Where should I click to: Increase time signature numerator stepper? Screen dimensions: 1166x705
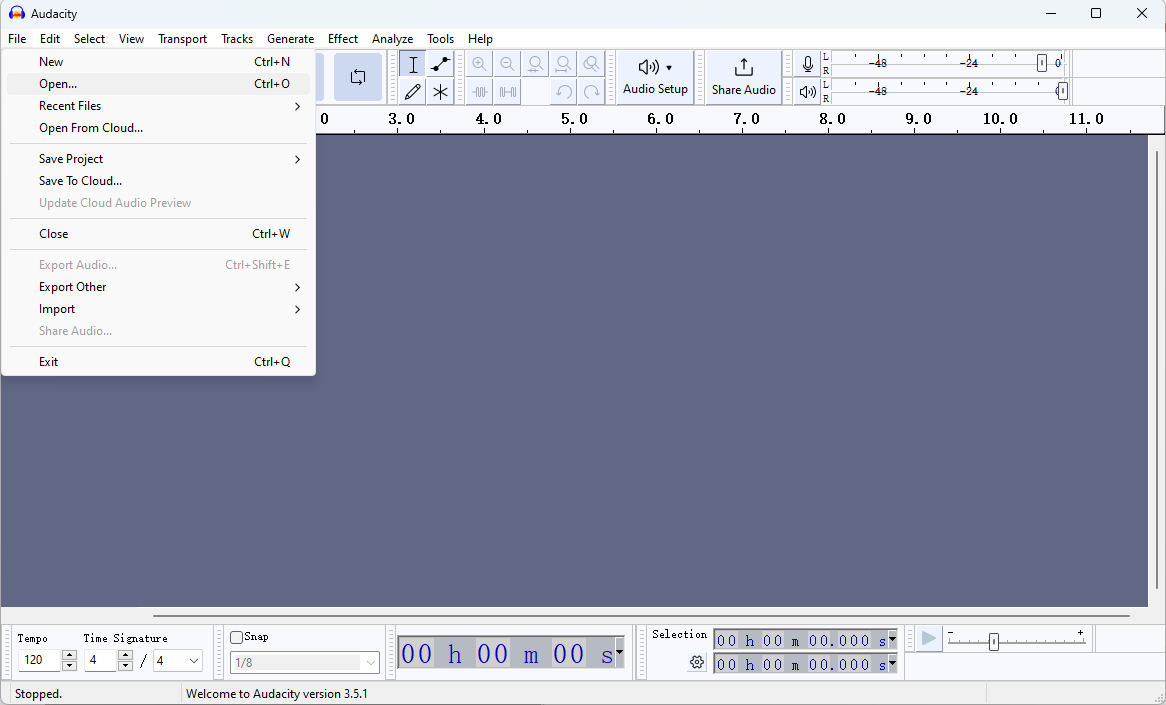pos(126,655)
